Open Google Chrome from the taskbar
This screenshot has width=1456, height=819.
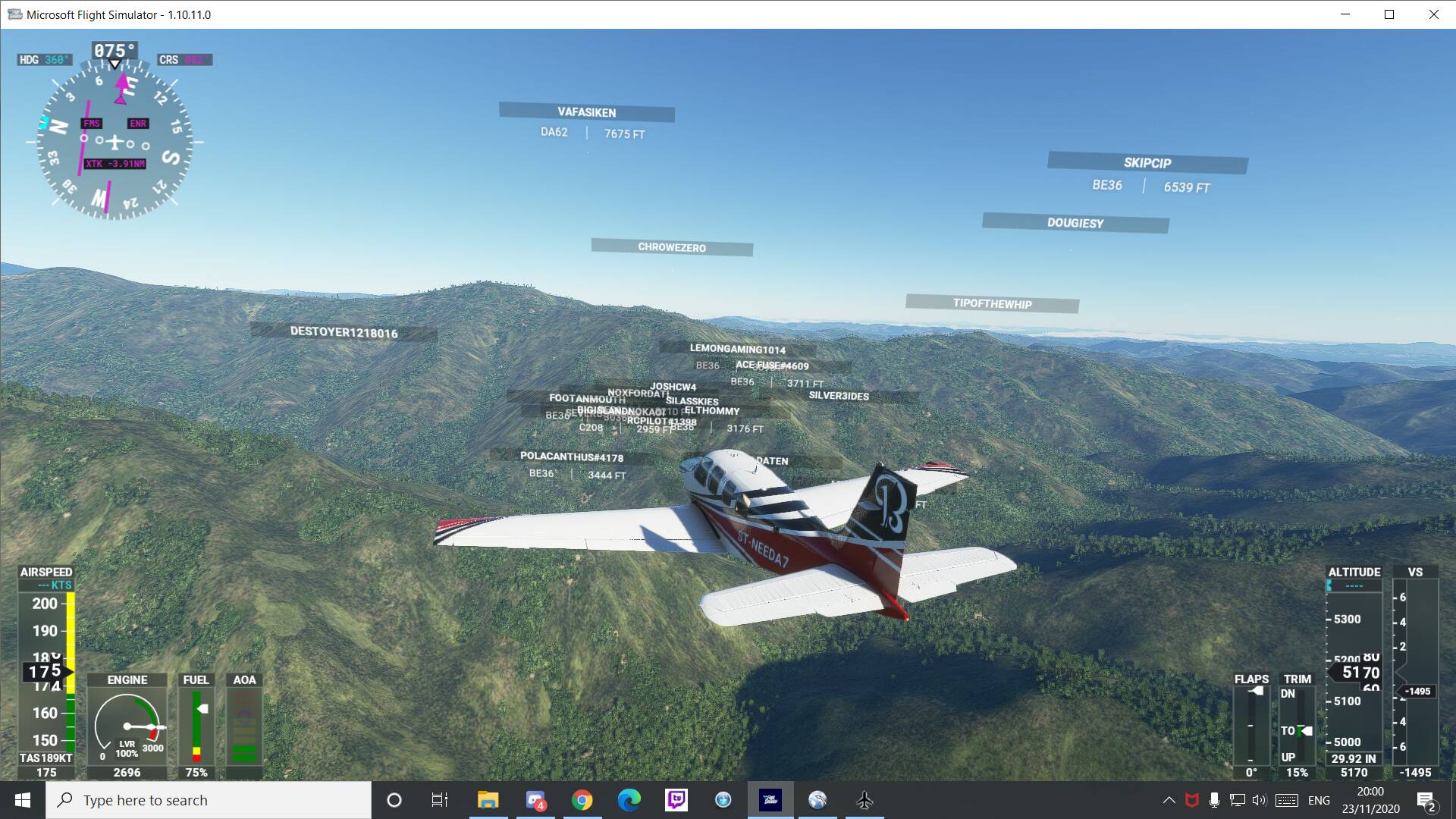[x=582, y=800]
